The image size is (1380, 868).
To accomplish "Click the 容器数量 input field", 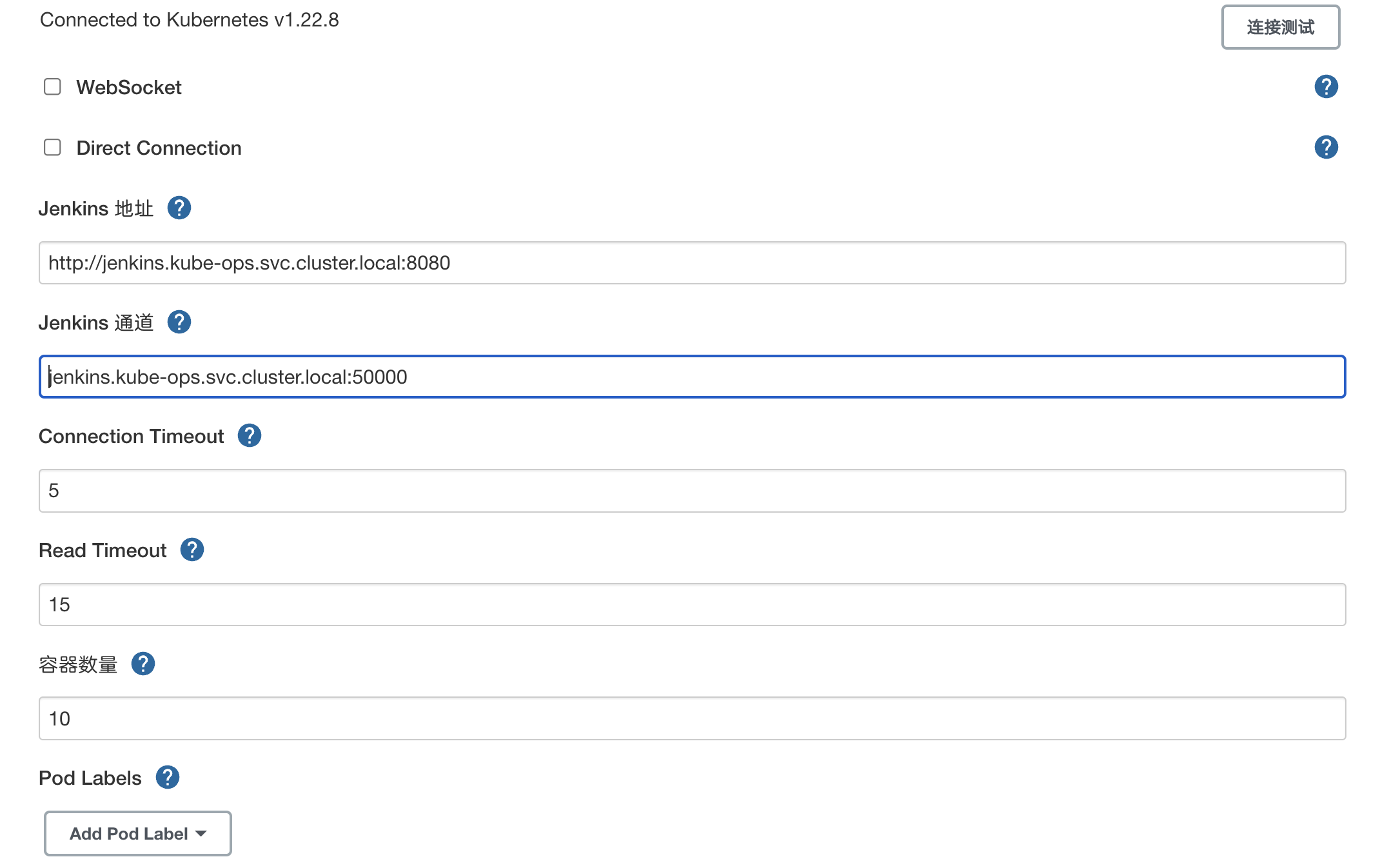I will click(691, 718).
